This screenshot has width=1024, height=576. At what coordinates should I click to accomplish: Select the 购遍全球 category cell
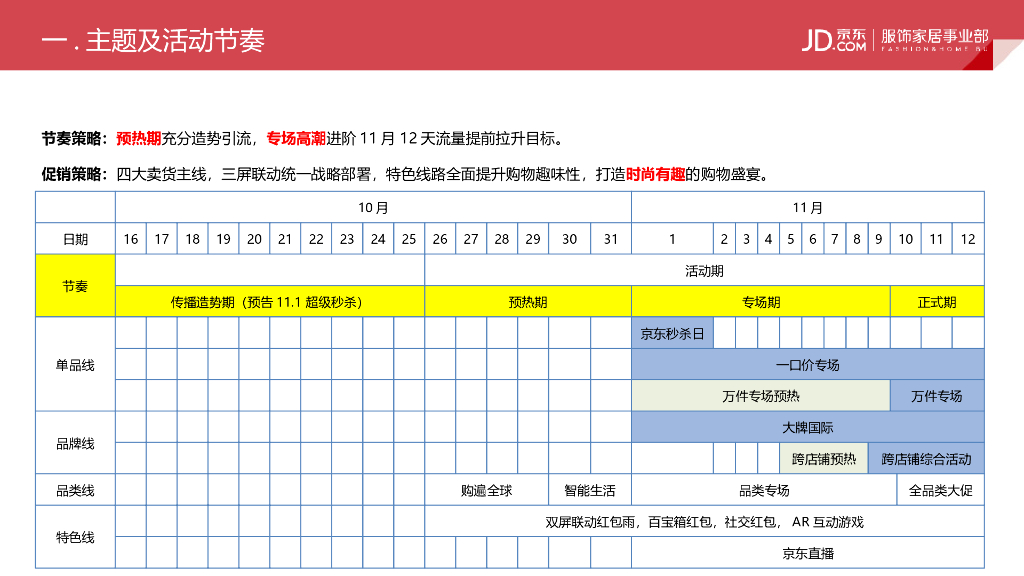click(x=486, y=491)
